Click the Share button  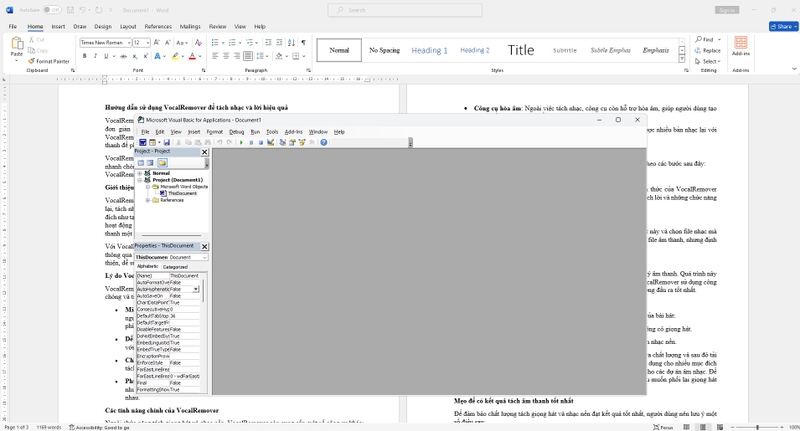point(783,26)
